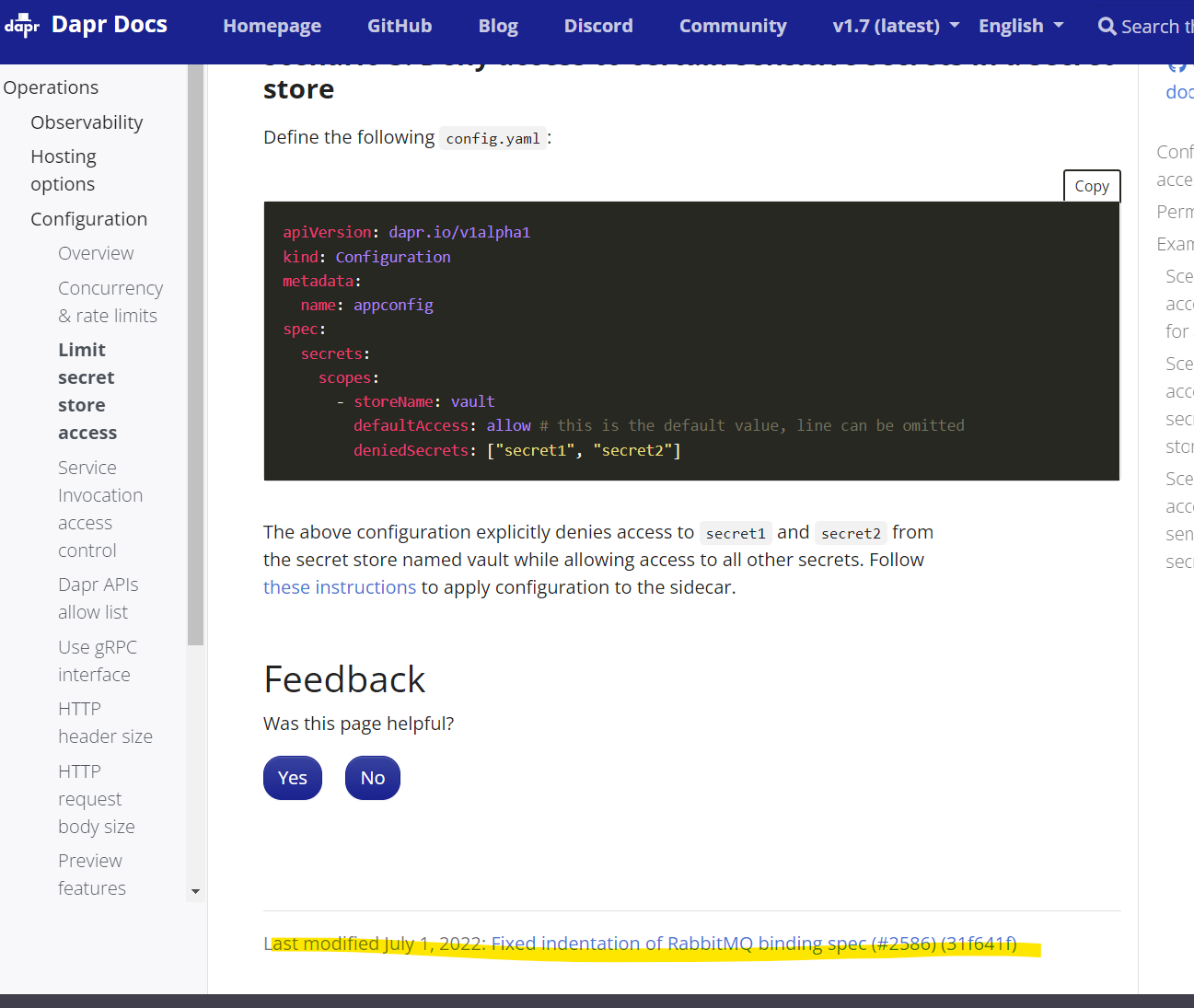1194x1008 pixels.
Task: Click the secret1 inline code element
Action: click(735, 532)
